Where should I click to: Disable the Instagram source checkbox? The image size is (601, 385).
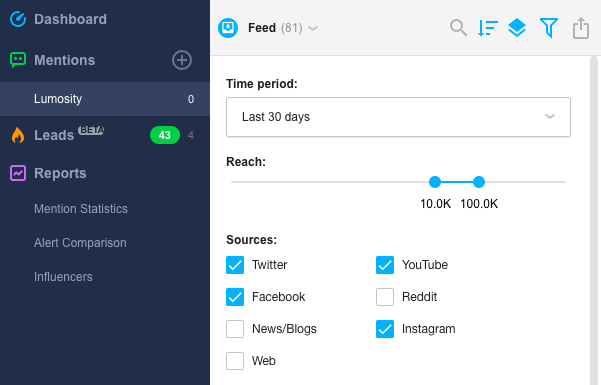point(385,329)
